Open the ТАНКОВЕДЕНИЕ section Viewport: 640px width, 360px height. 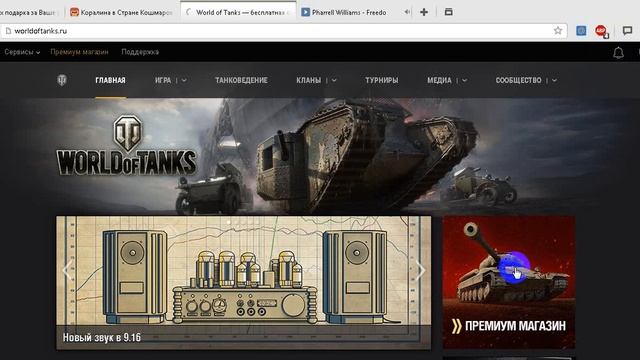241,80
